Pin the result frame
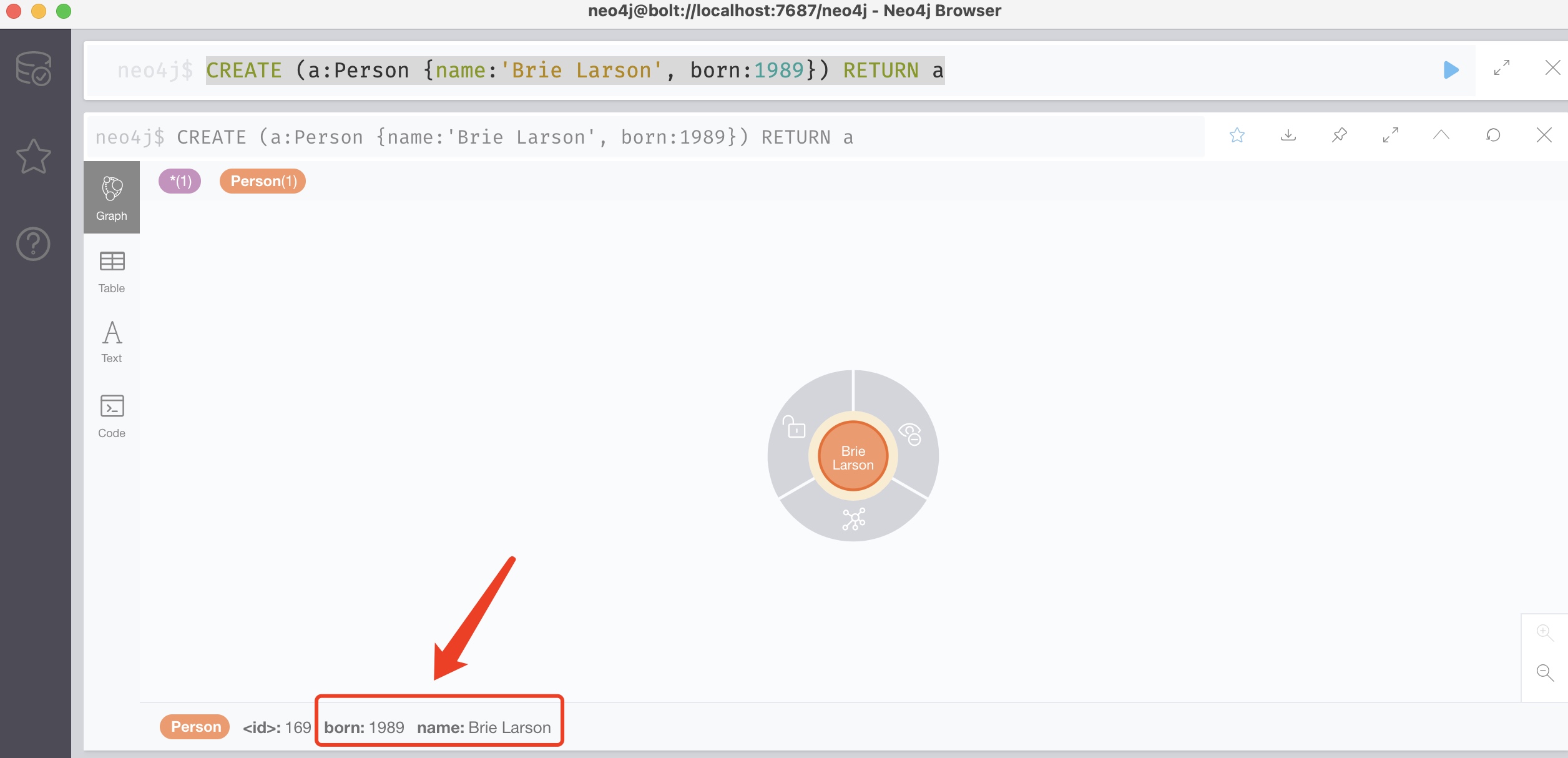This screenshot has height=758, width=1568. click(1339, 135)
